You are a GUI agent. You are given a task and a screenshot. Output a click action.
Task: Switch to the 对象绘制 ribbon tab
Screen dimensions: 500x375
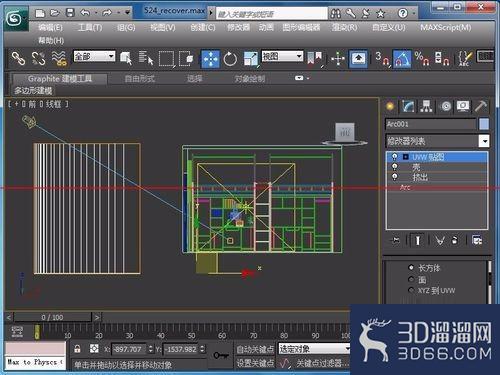250,79
